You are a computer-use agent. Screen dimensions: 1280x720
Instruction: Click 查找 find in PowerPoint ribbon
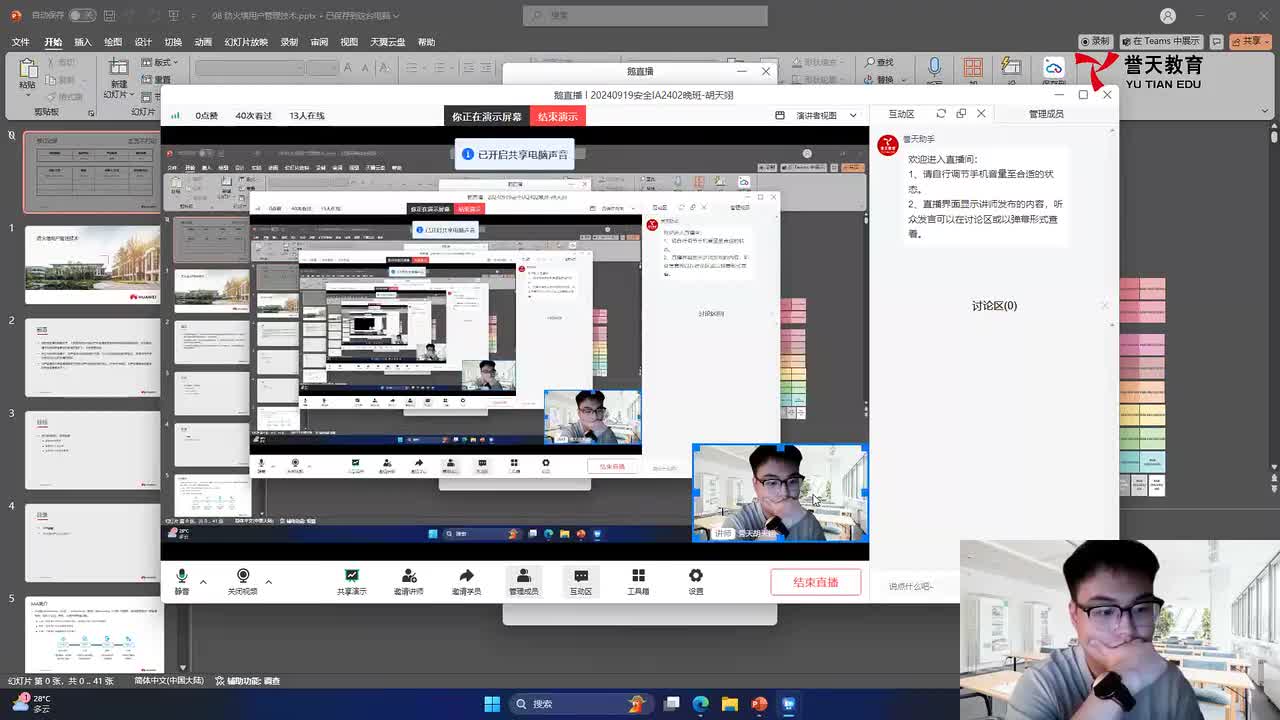pyautogui.click(x=879, y=62)
